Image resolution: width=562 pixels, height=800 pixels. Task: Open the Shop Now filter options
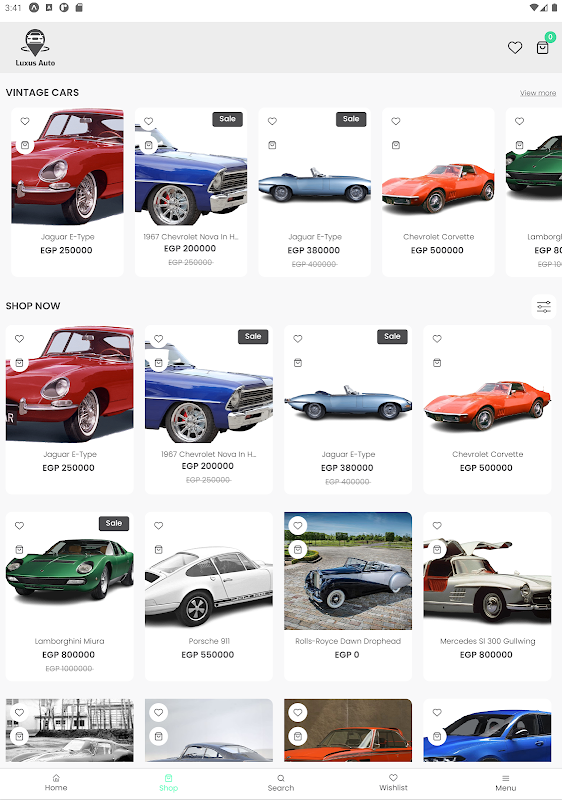(x=544, y=307)
